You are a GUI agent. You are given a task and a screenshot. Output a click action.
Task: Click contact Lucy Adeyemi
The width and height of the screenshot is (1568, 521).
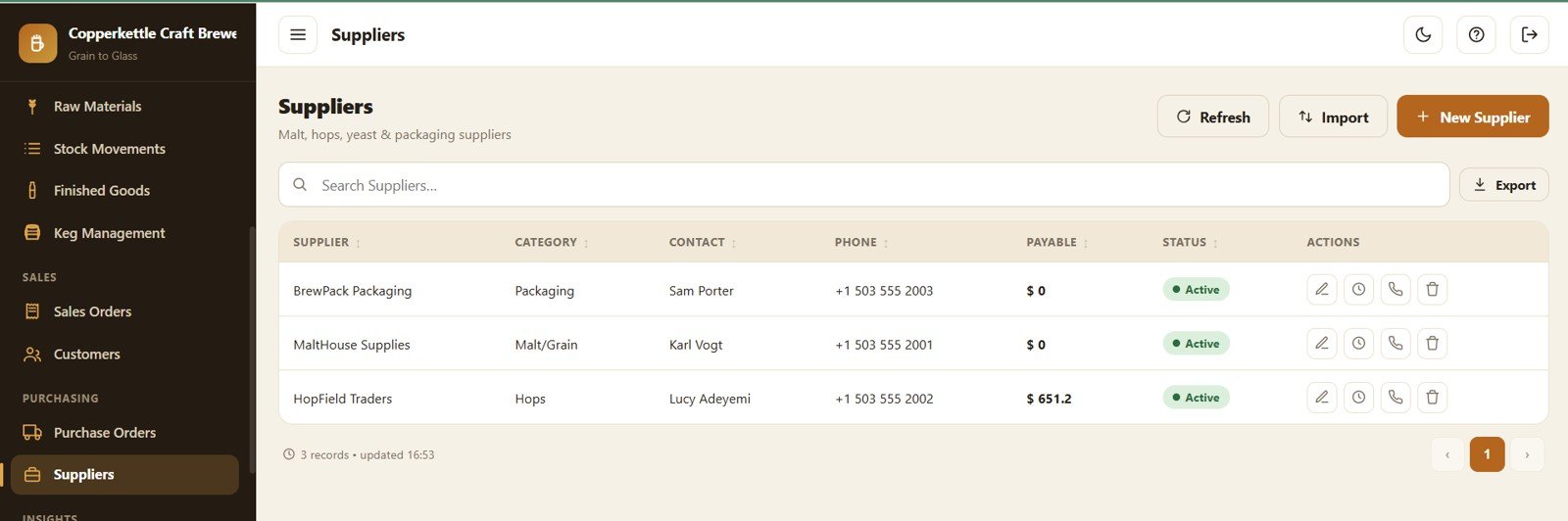pyautogui.click(x=710, y=399)
